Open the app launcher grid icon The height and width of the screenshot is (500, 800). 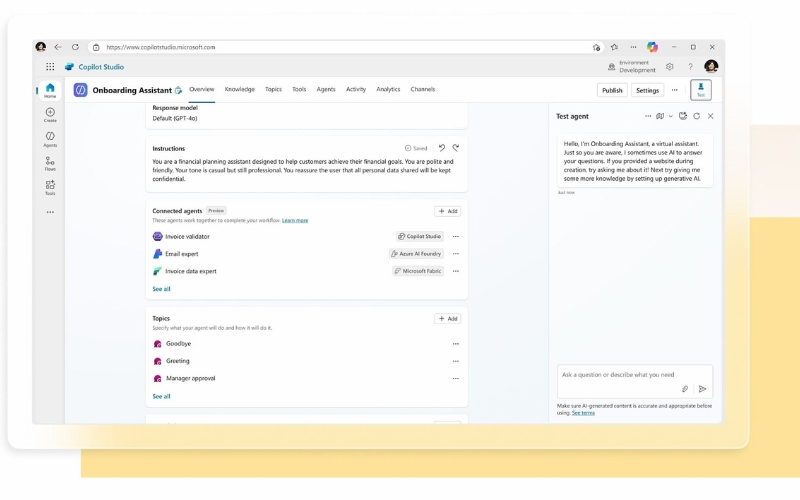(x=50, y=67)
